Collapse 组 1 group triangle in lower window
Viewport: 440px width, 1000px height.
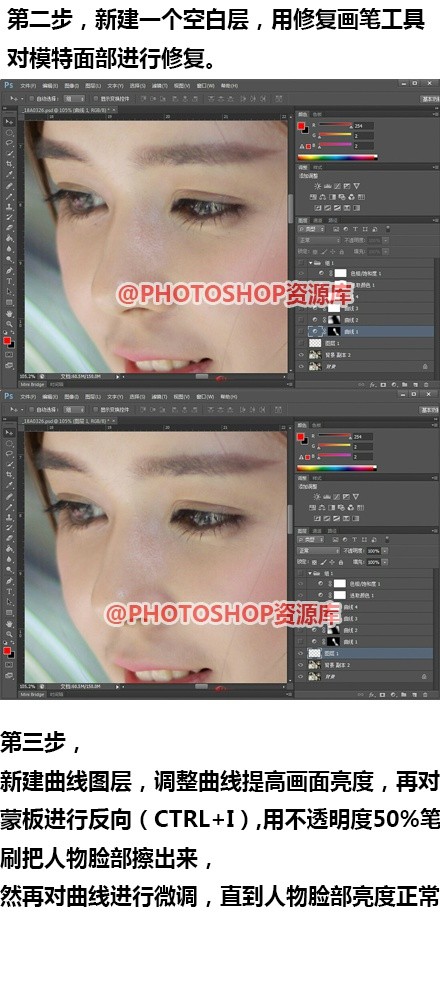(x=309, y=573)
